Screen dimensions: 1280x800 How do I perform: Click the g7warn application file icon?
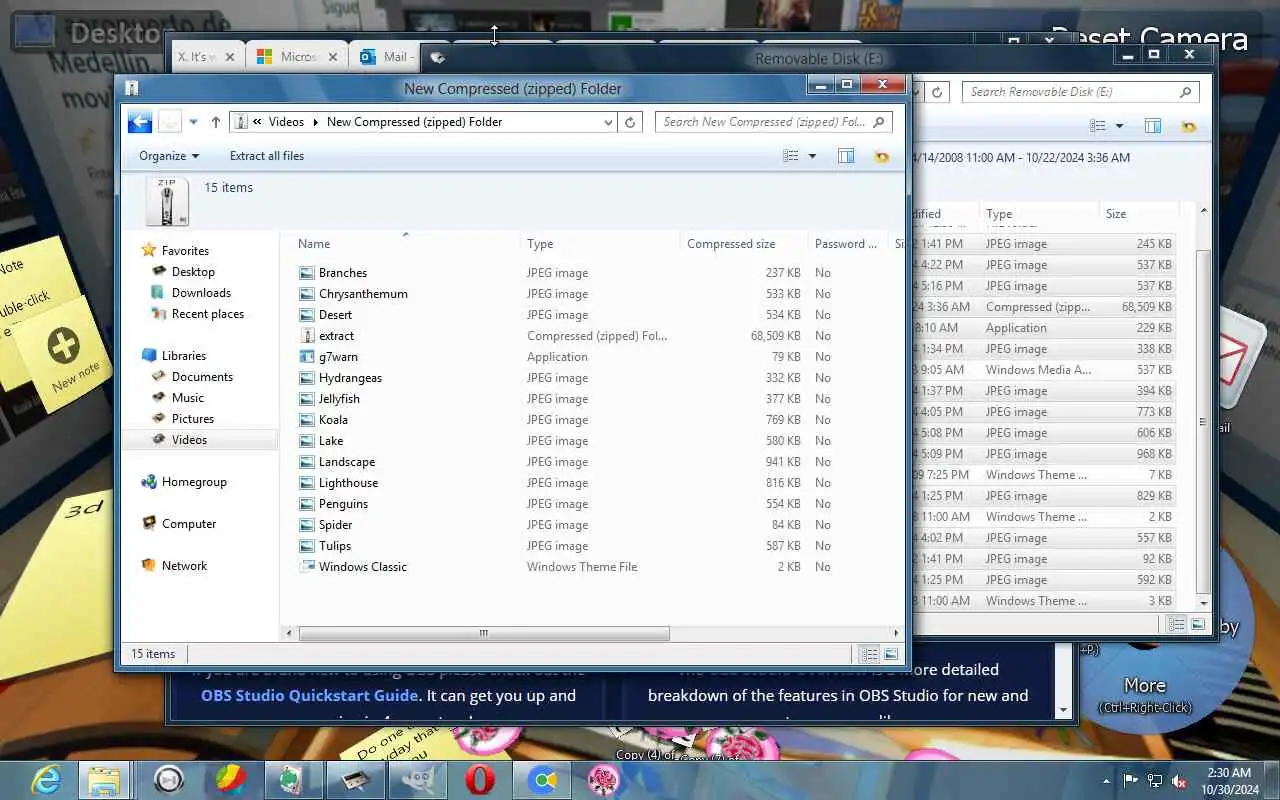(x=307, y=357)
